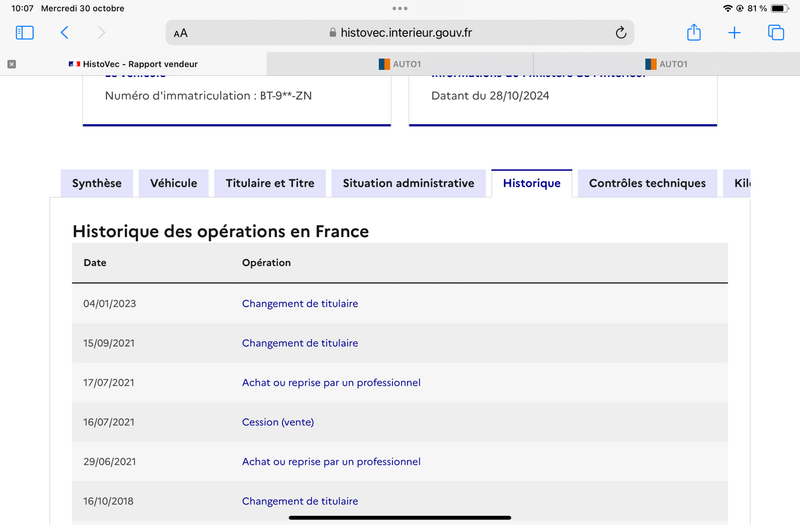Tap the home indicator bar at the bottom
This screenshot has width=800, height=525.
(x=400, y=518)
